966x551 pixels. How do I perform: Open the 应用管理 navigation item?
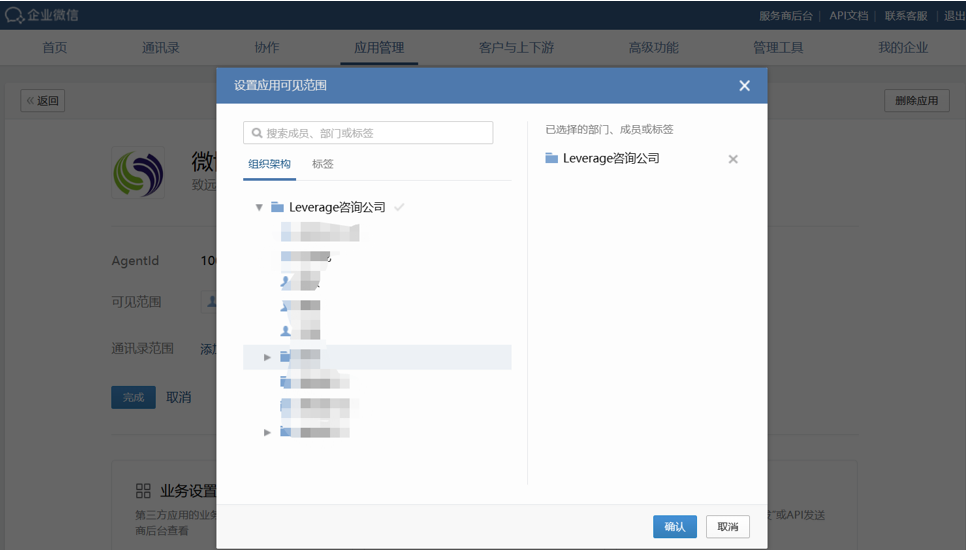(379, 47)
